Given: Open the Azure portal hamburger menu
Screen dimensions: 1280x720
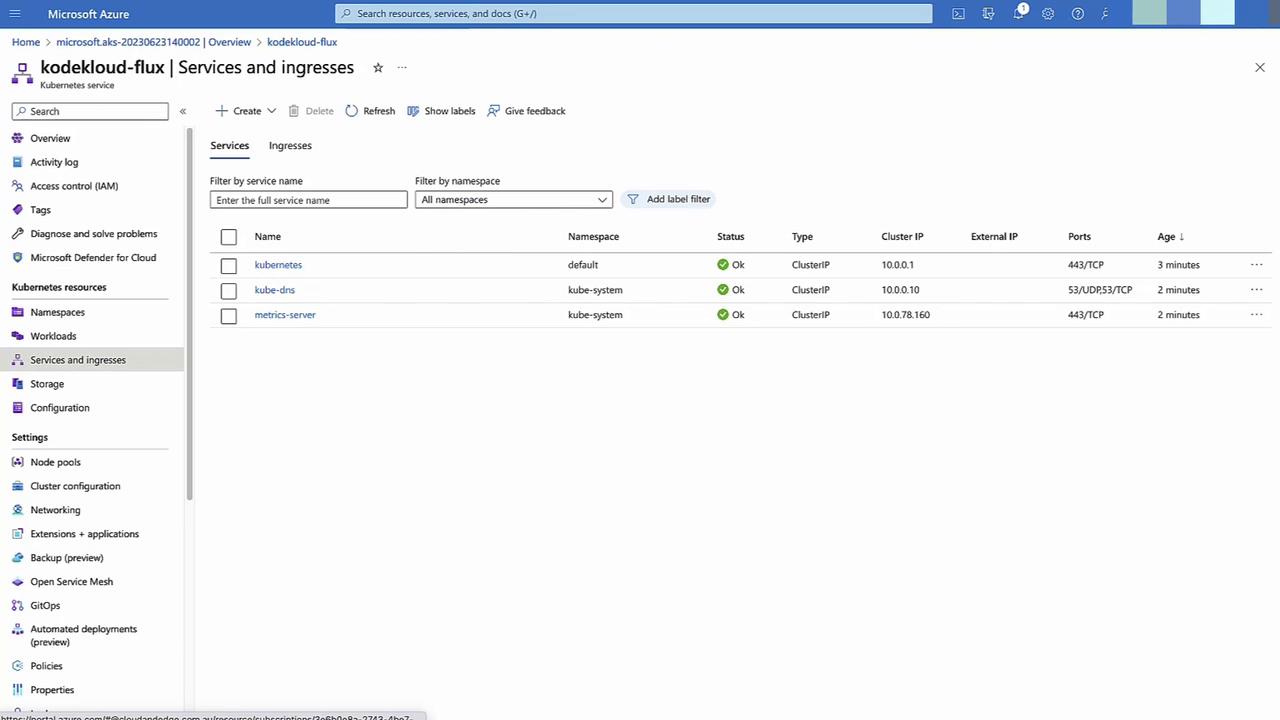Looking at the screenshot, I should 15,14.
